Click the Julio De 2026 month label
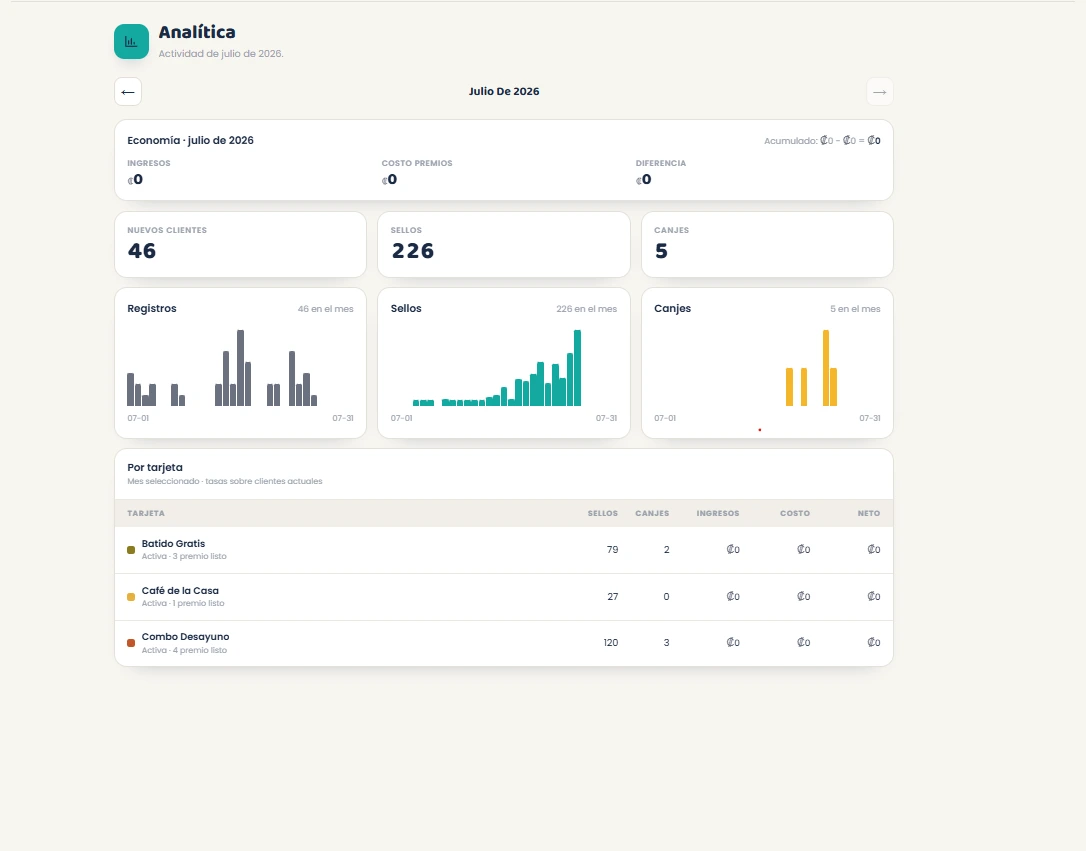Screen dimensions: 1086x851 [x=504, y=91]
